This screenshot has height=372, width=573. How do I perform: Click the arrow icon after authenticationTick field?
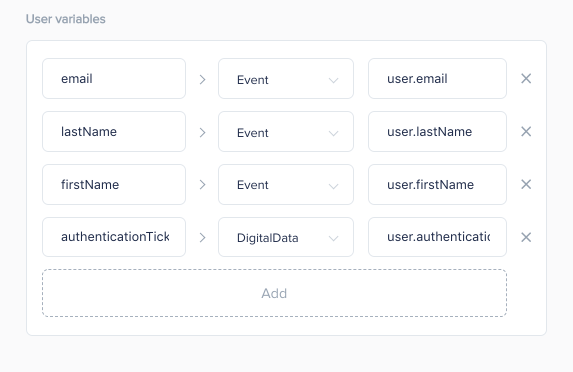coord(202,238)
